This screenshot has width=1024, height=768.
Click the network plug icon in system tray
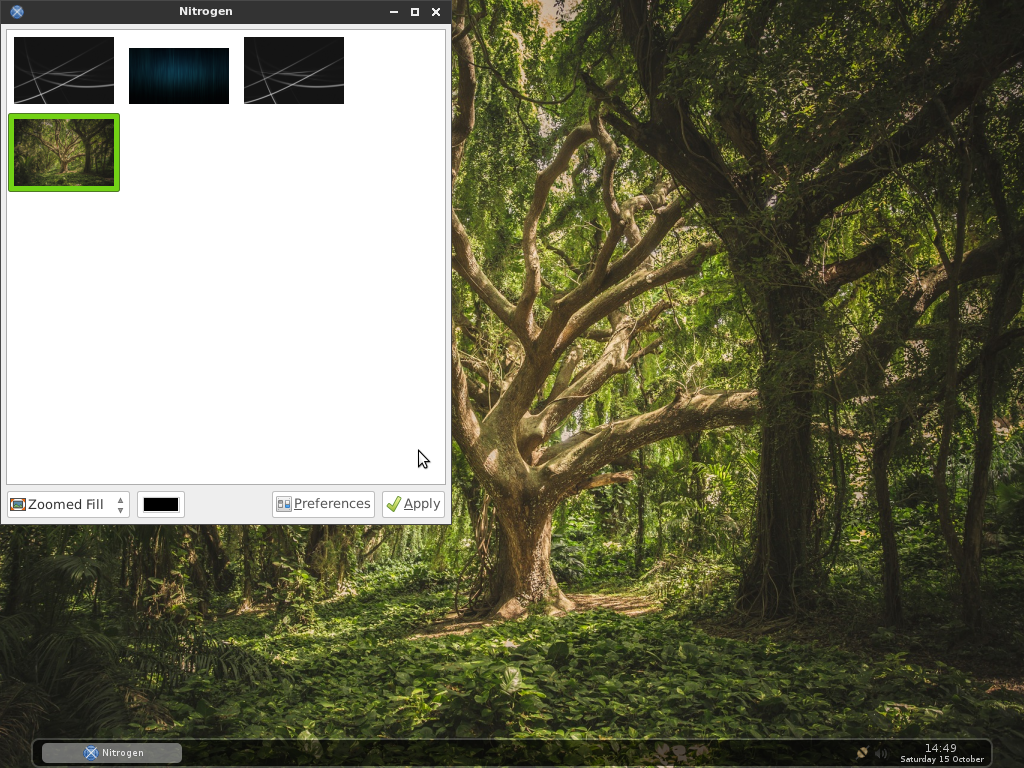pyautogui.click(x=862, y=753)
